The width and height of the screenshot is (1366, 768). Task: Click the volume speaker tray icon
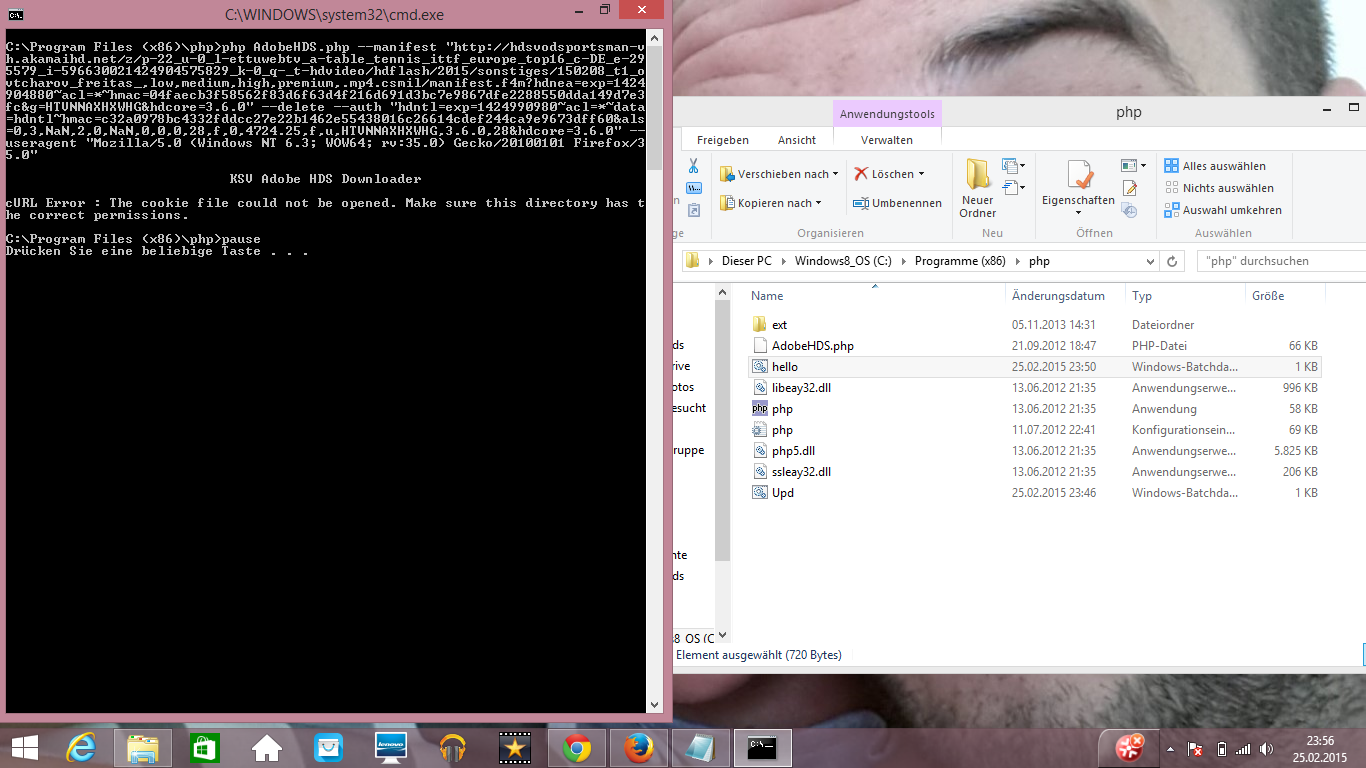pos(1267,749)
